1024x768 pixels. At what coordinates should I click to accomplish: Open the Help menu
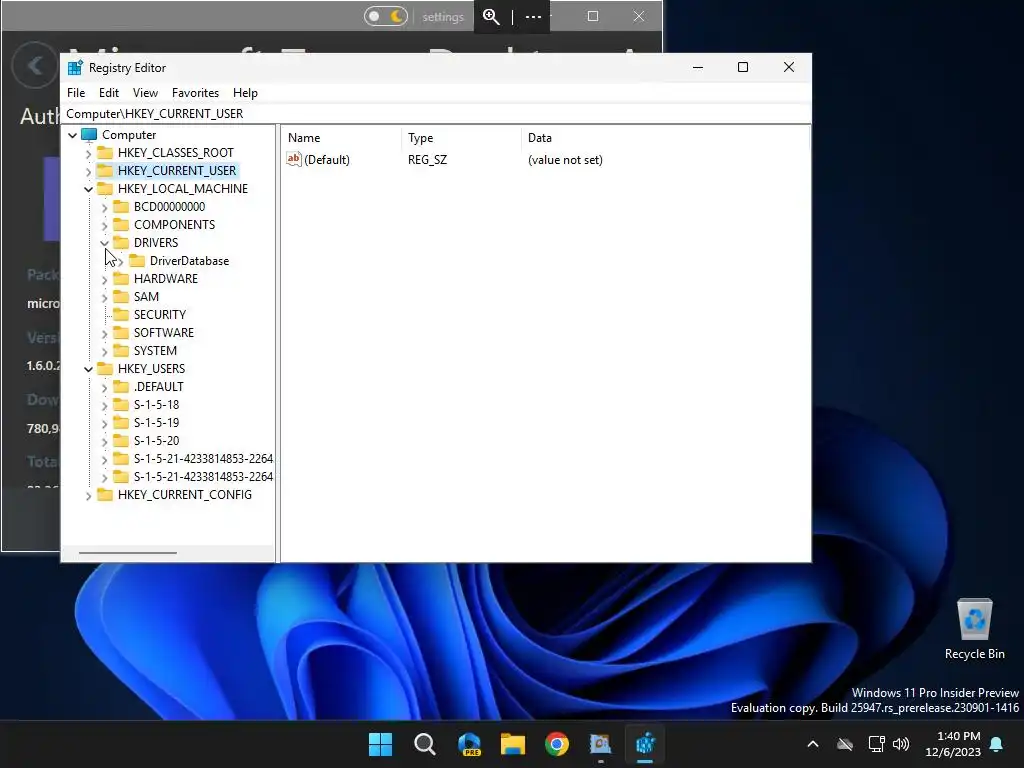coord(245,93)
